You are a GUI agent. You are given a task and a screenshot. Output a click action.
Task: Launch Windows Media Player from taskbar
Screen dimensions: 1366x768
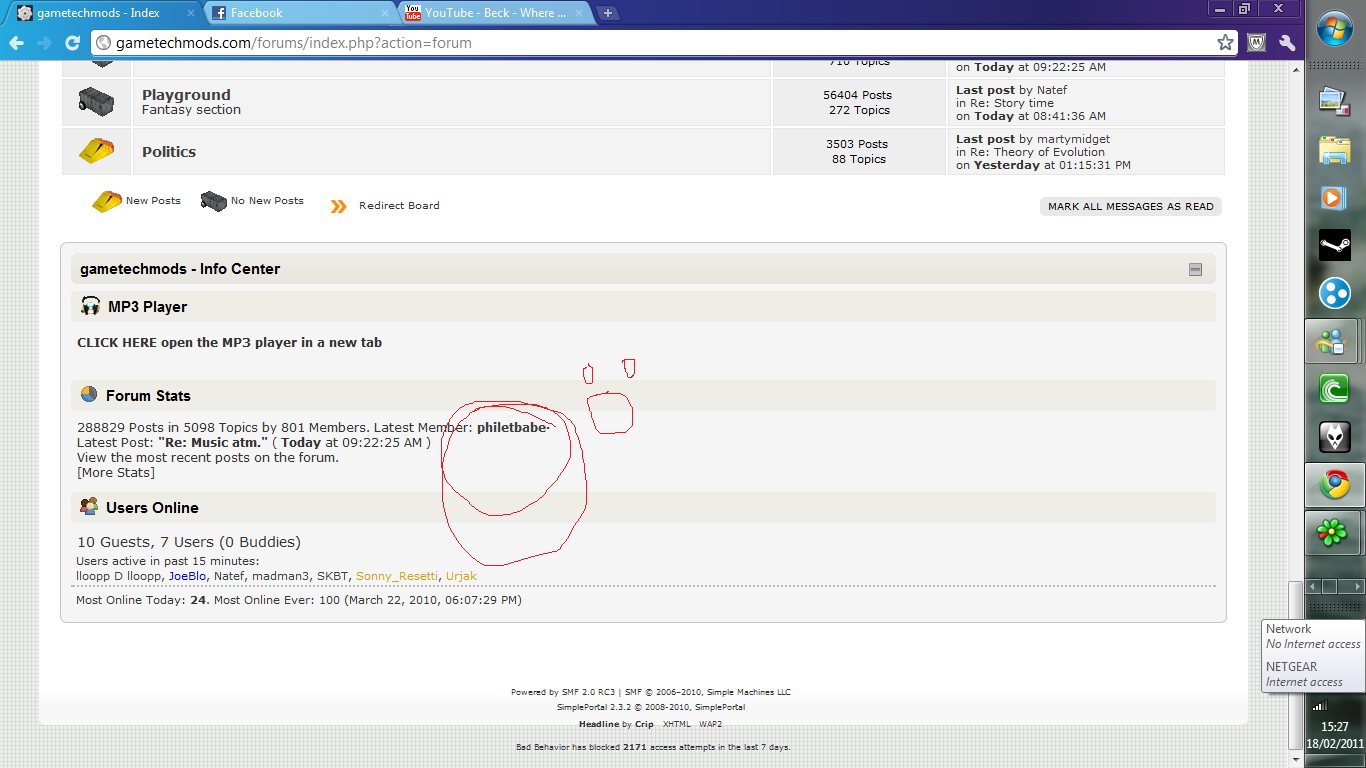[x=1334, y=197]
